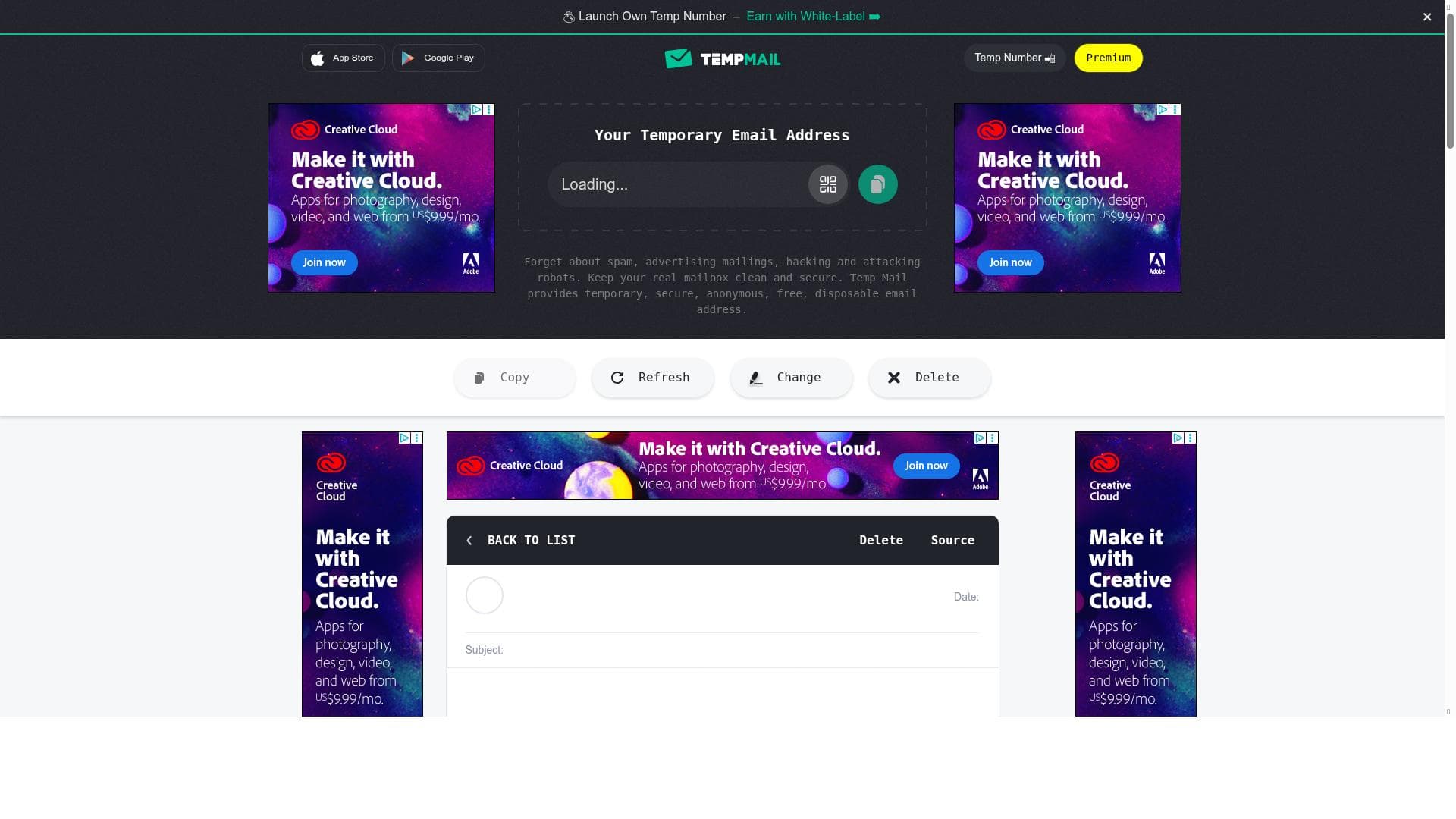This screenshot has width=1456, height=819.
Task: Open the Temp Number page
Action: click(x=1015, y=58)
